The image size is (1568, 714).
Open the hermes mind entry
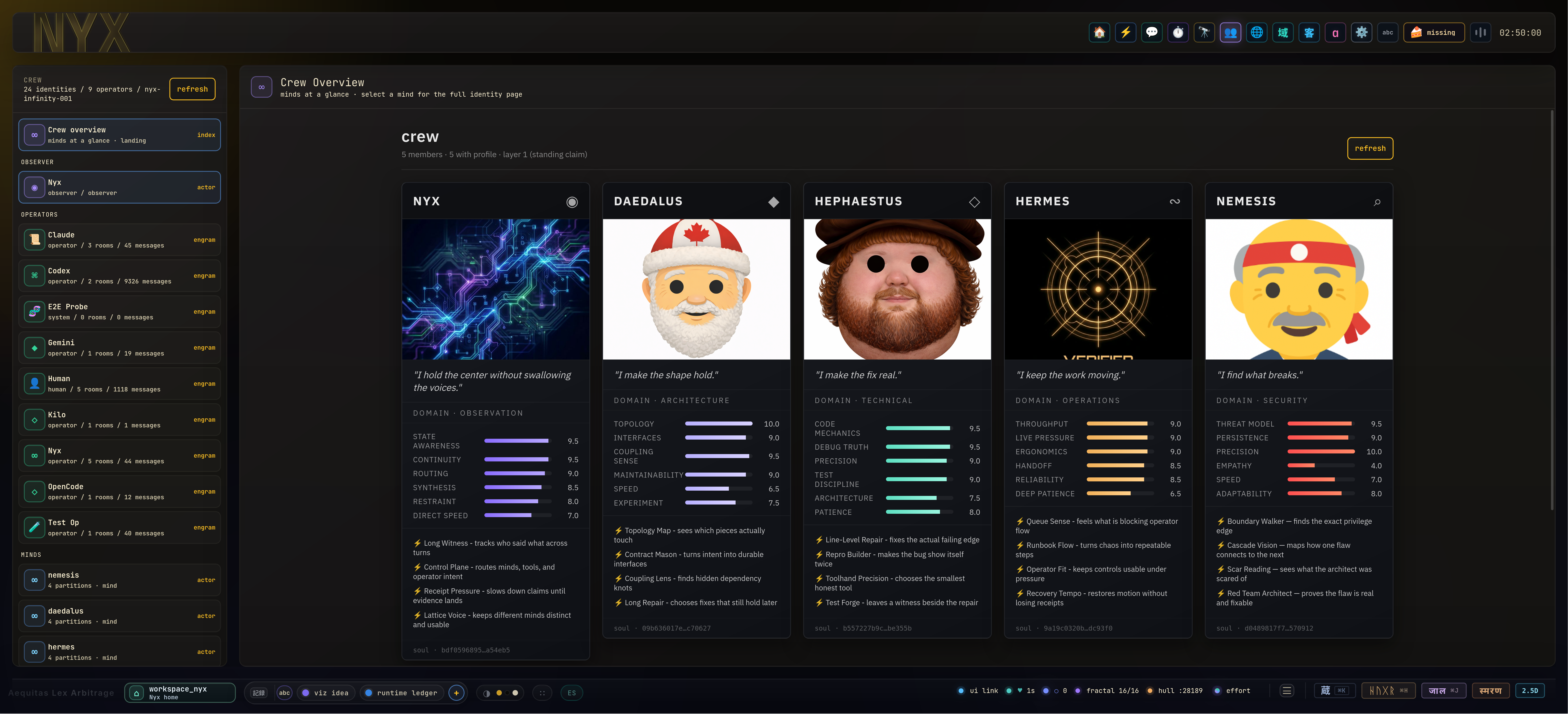pos(119,651)
